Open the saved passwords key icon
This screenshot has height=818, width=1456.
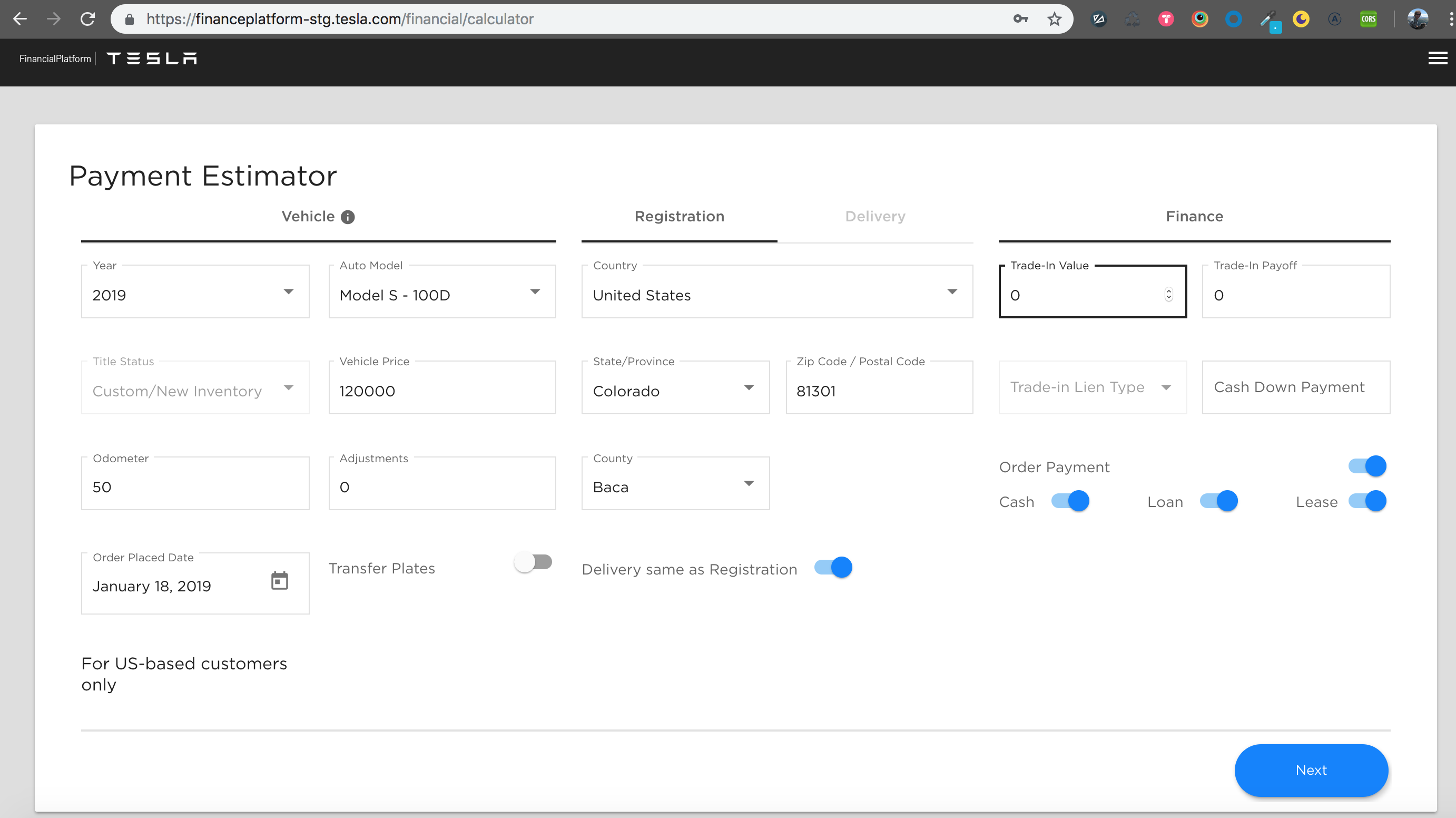pos(1020,18)
